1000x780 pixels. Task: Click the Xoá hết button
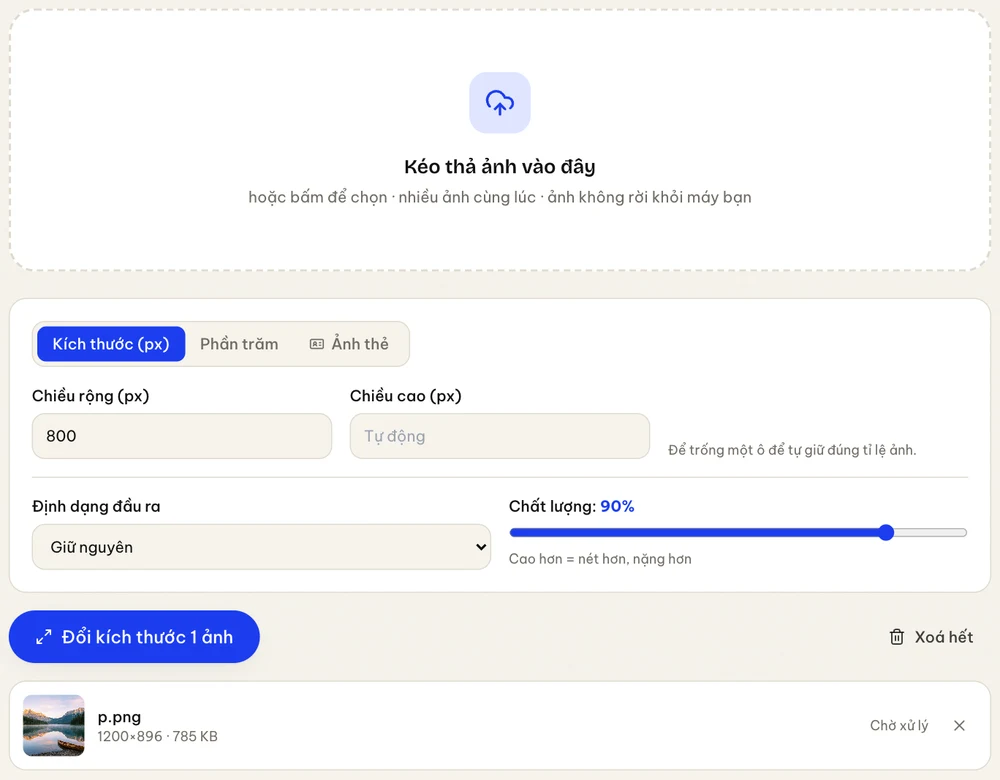point(931,637)
